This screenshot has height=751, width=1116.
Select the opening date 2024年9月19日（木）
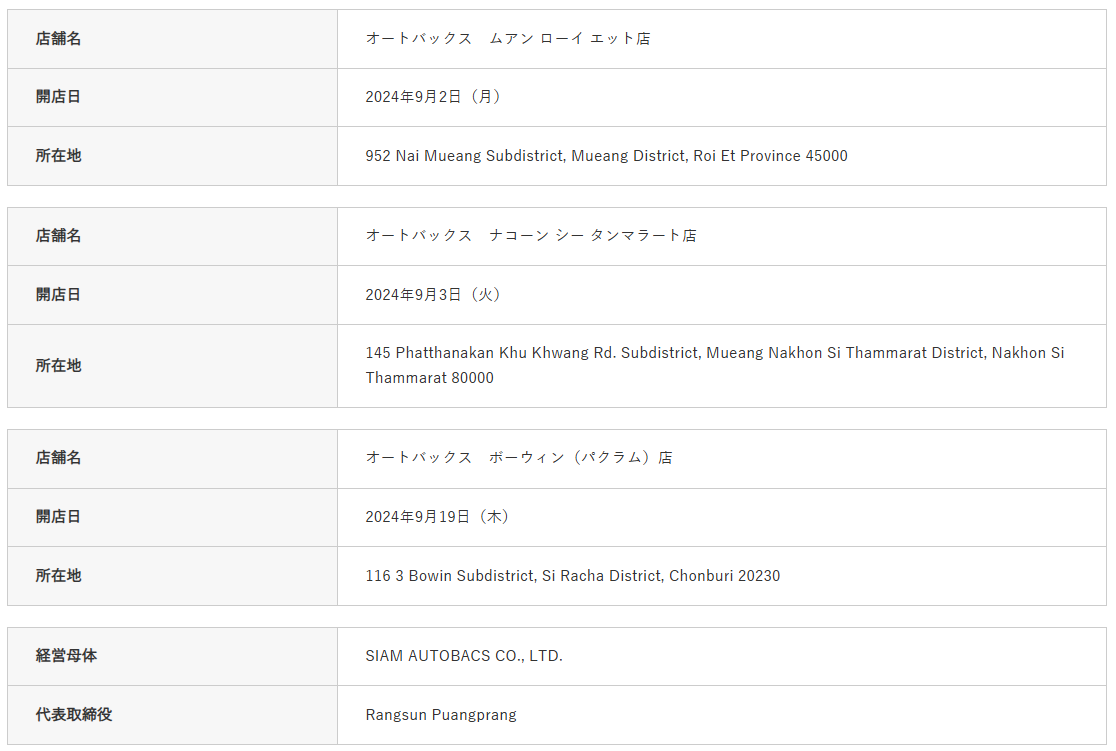[x=437, y=517]
